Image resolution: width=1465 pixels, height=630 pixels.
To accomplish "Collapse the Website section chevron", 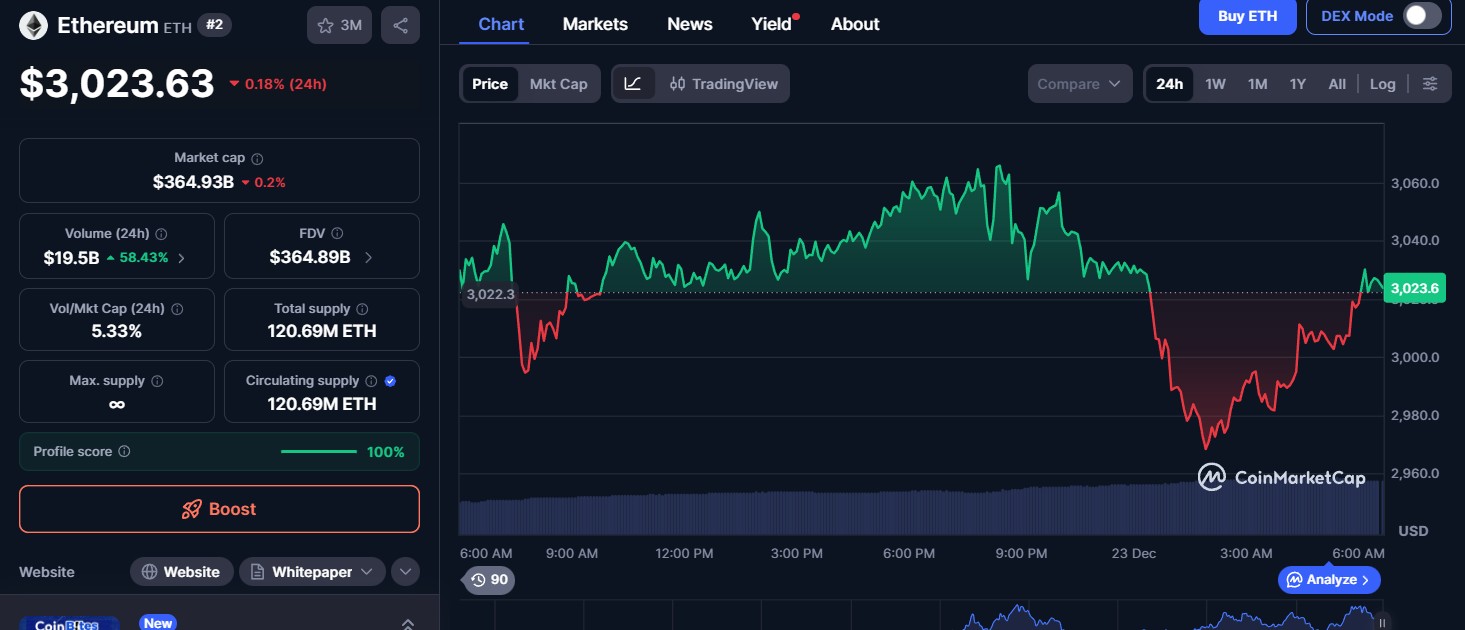I will pyautogui.click(x=405, y=571).
